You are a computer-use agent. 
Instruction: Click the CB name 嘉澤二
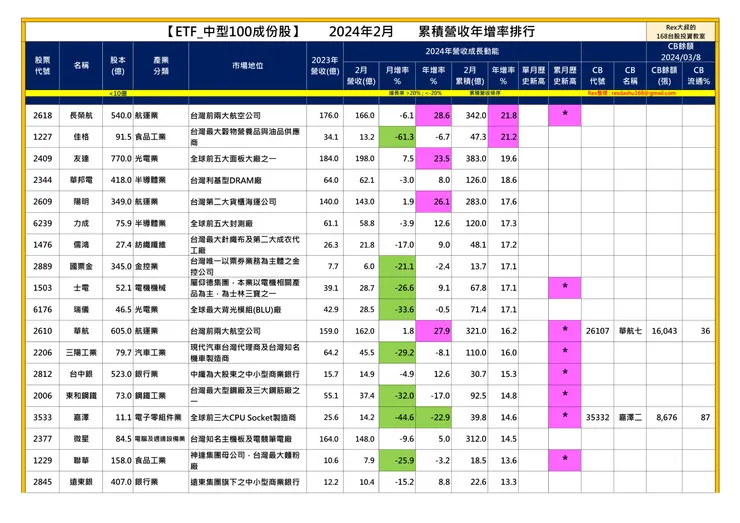pyautogui.click(x=630, y=418)
